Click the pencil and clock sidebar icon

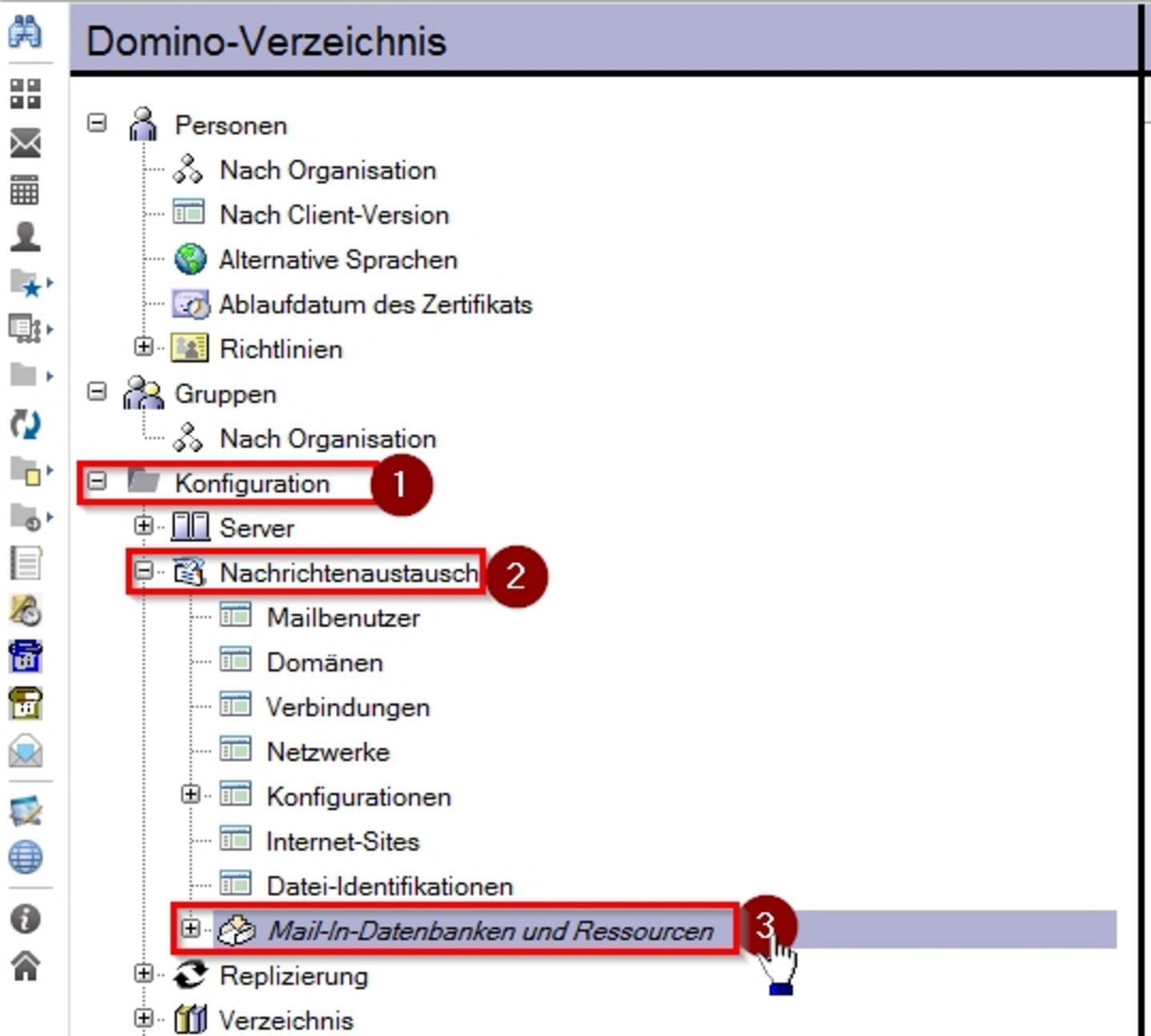click(26, 611)
